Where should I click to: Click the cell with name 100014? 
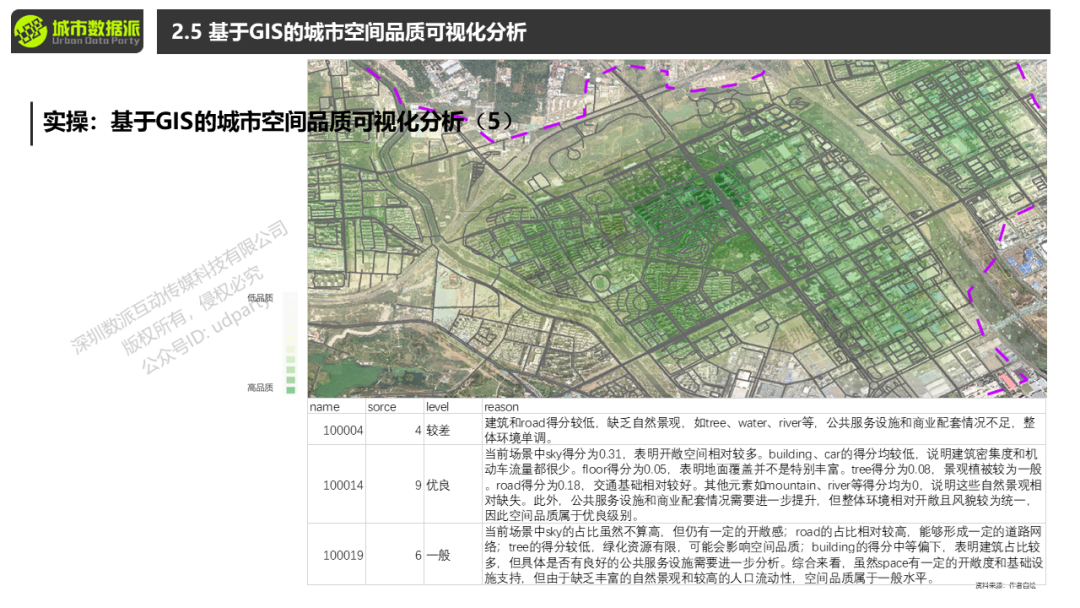pos(343,485)
